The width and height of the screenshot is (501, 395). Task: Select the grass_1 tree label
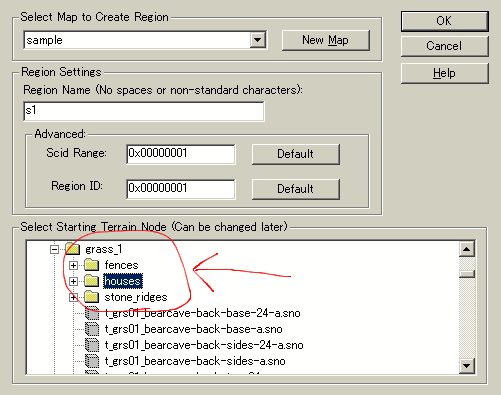click(x=104, y=249)
